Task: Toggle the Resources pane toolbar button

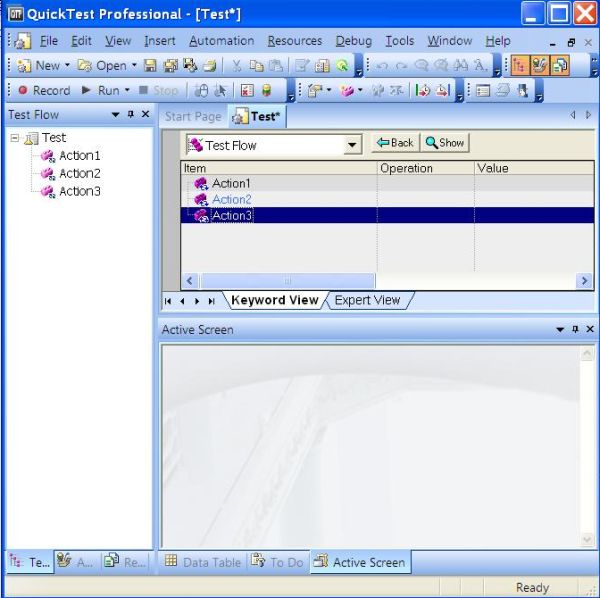Action: pyautogui.click(x=560, y=65)
